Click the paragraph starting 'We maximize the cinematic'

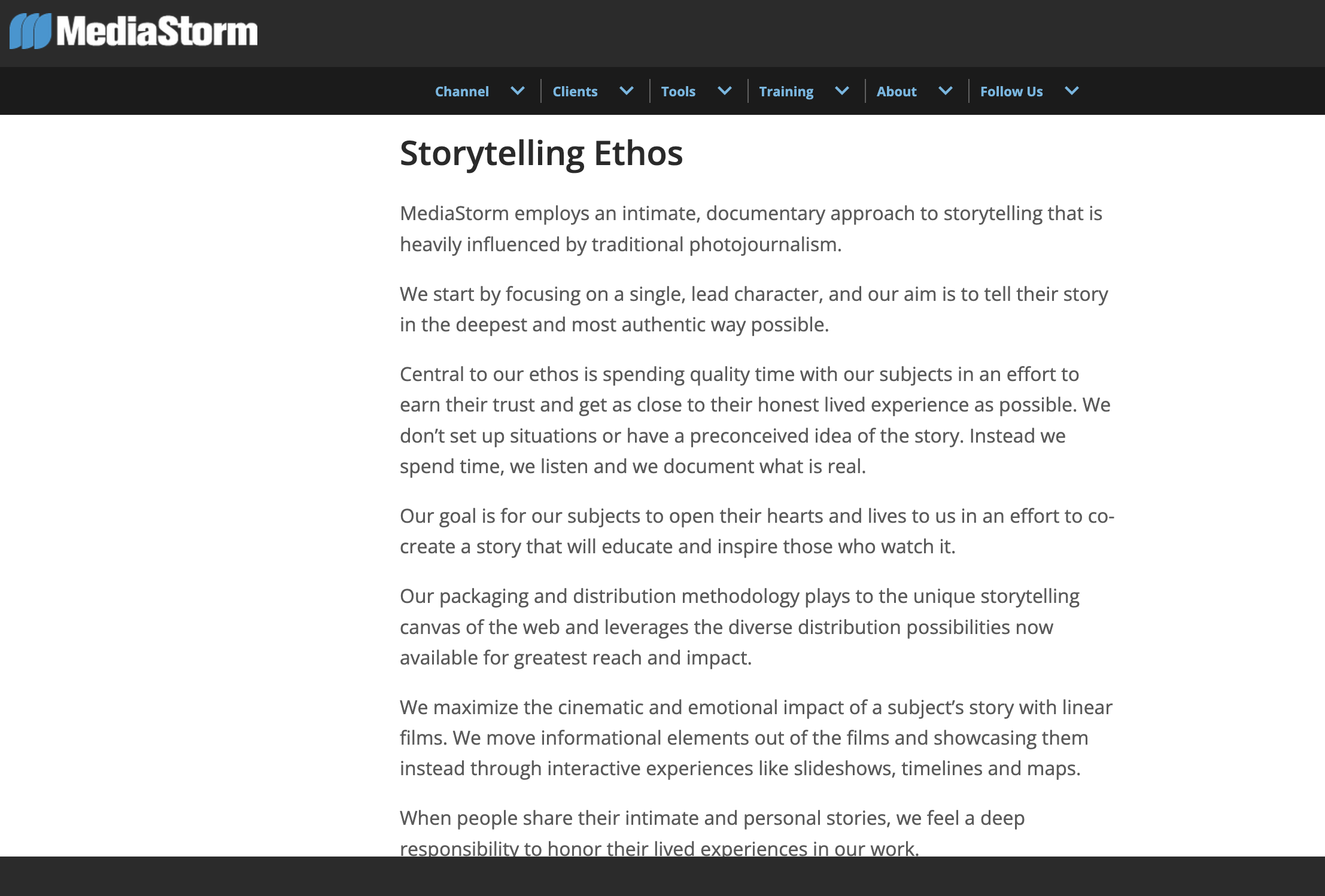pyautogui.click(x=755, y=737)
